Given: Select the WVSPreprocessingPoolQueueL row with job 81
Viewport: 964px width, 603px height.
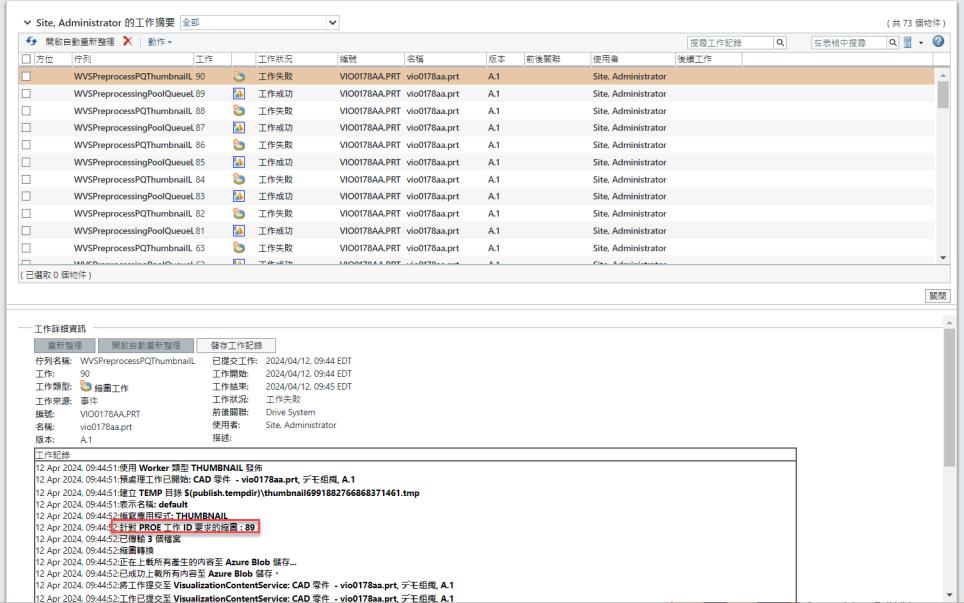Looking at the screenshot, I should (476, 231).
